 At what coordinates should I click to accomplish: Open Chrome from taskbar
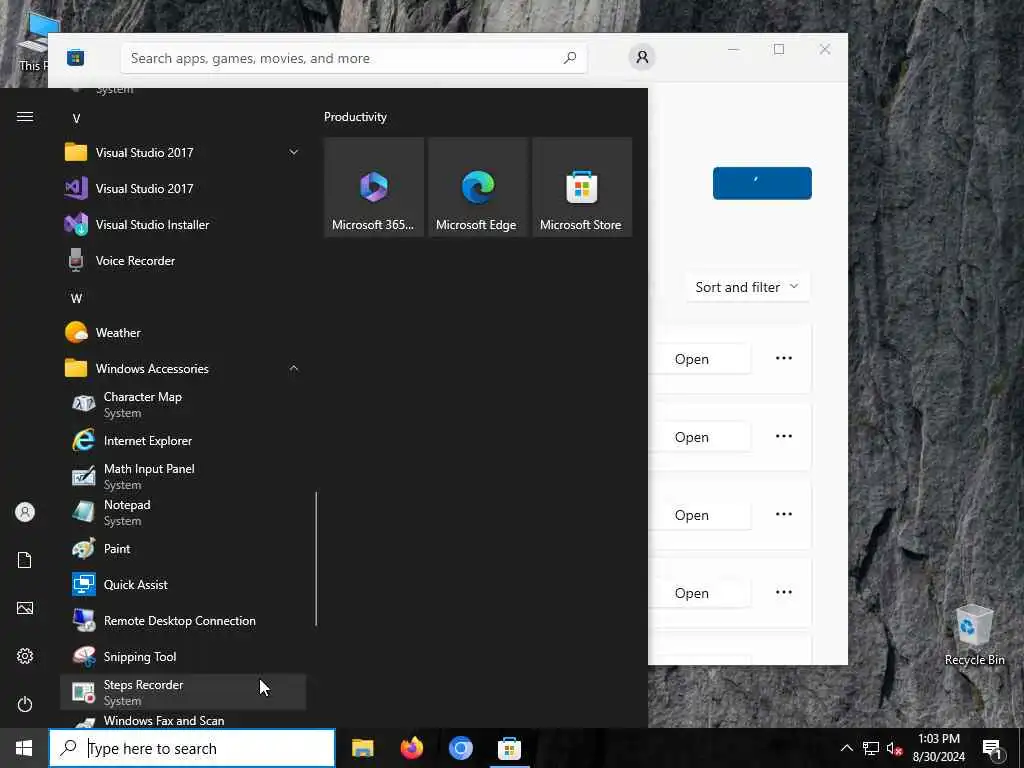(460, 748)
